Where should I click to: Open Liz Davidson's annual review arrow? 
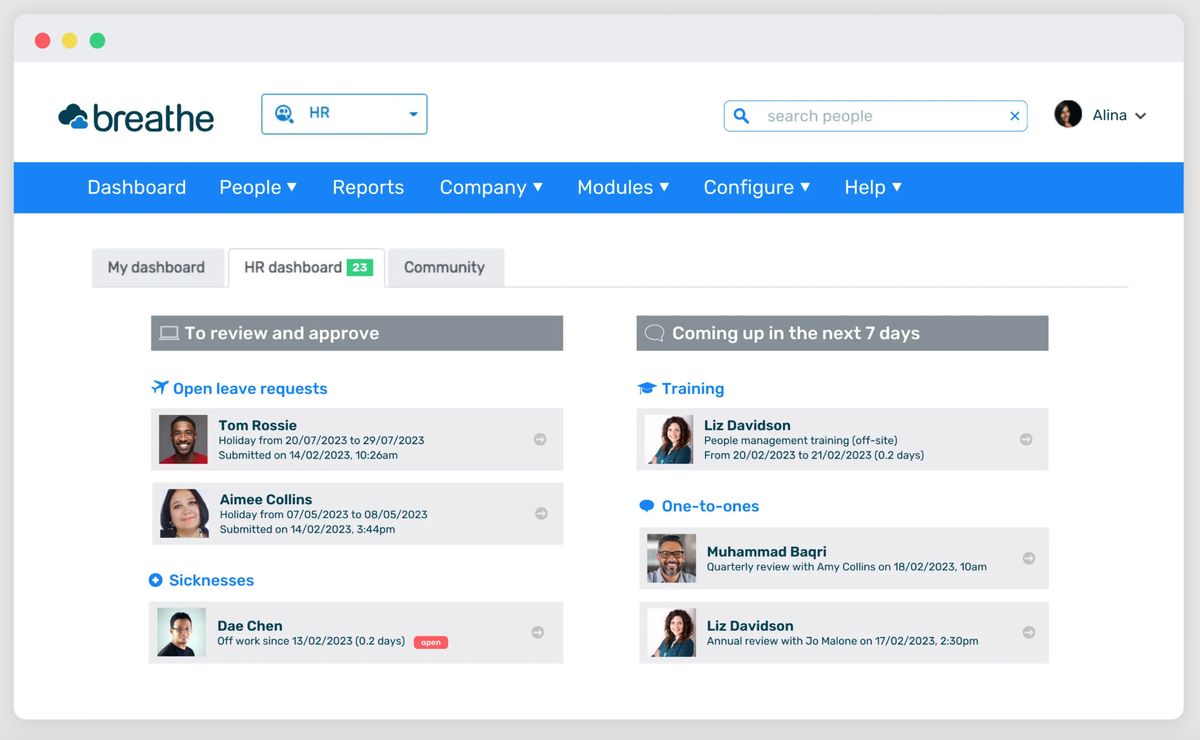1028,632
